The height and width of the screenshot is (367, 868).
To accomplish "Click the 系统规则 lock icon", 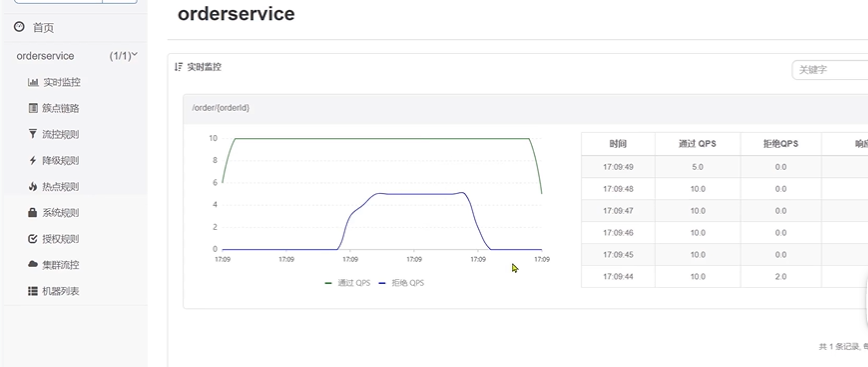I will coord(33,213).
